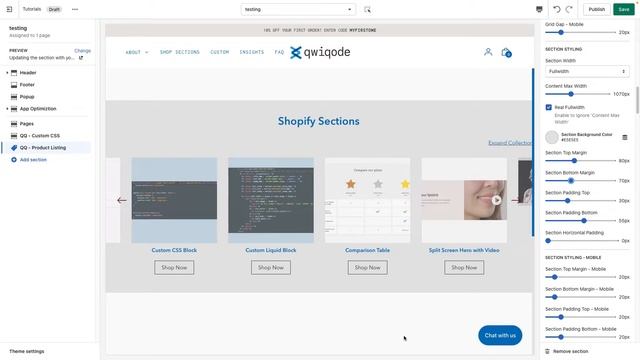This screenshot has width=640, height=360.
Task: Click the Pages section icon
Action: (14, 123)
